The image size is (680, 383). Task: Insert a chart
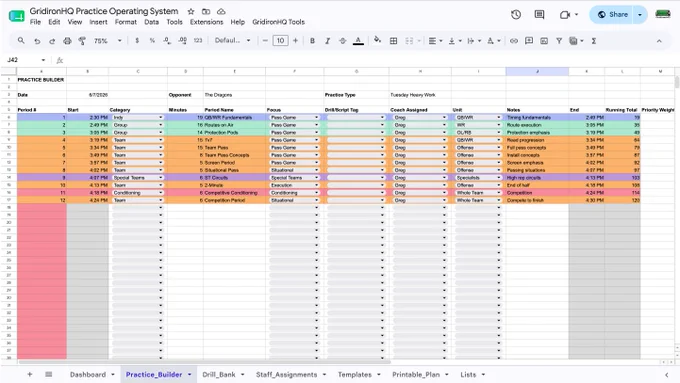coord(544,41)
